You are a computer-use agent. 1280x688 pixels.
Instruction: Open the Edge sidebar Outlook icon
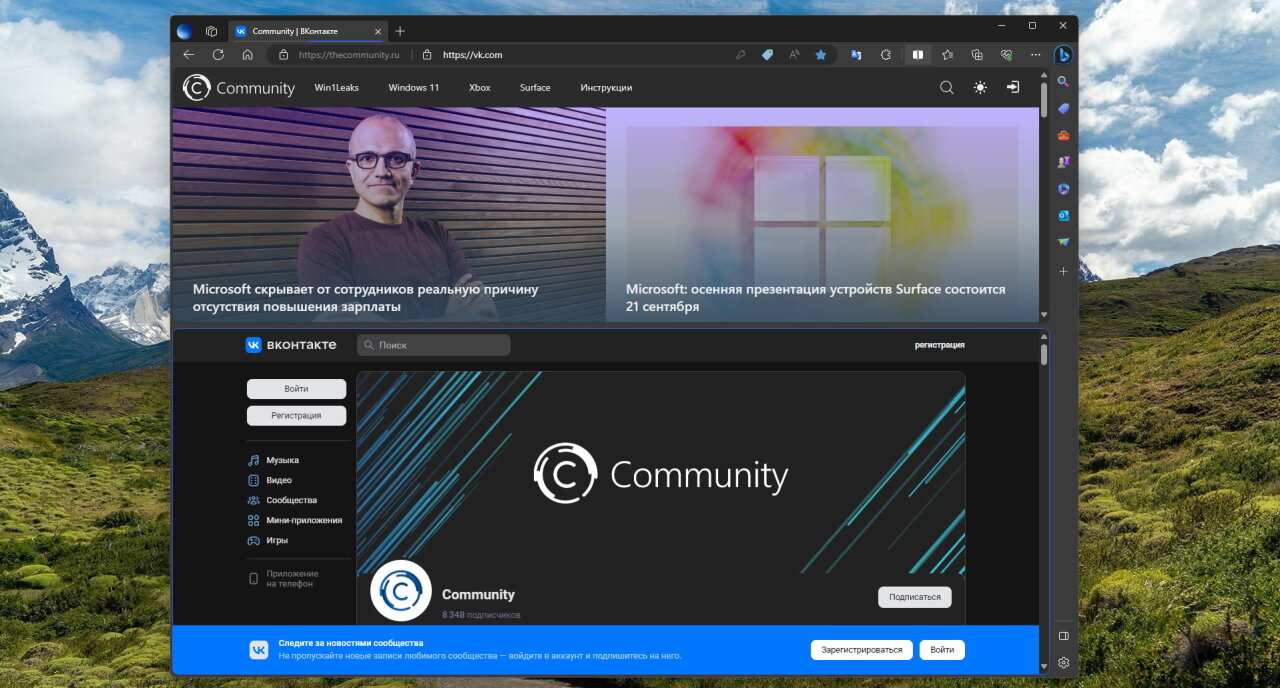[x=1064, y=215]
